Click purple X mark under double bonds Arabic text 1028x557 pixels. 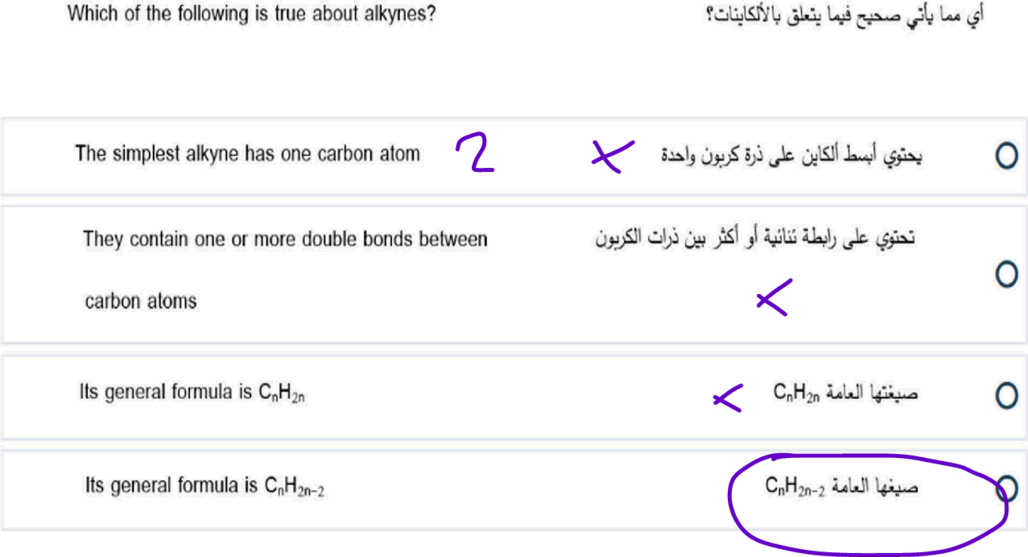click(774, 298)
